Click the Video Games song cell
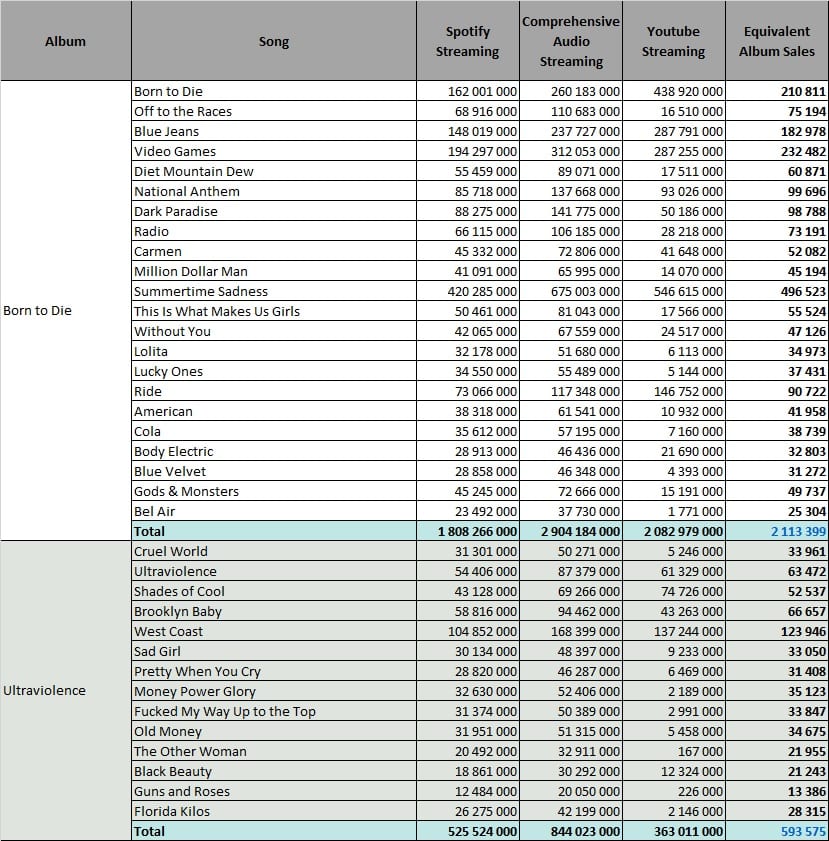Screen dimensions: 829x841 click(x=273, y=151)
